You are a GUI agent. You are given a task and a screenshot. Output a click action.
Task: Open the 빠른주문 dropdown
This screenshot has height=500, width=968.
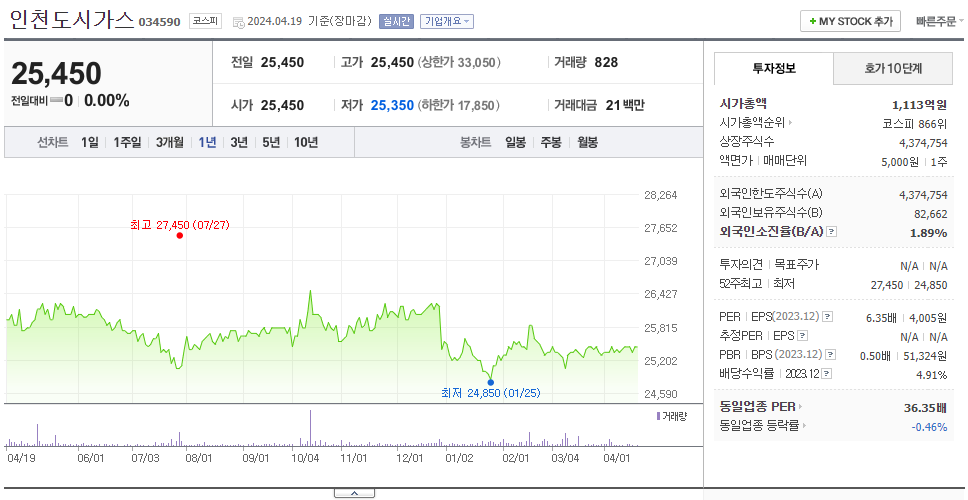[940, 22]
